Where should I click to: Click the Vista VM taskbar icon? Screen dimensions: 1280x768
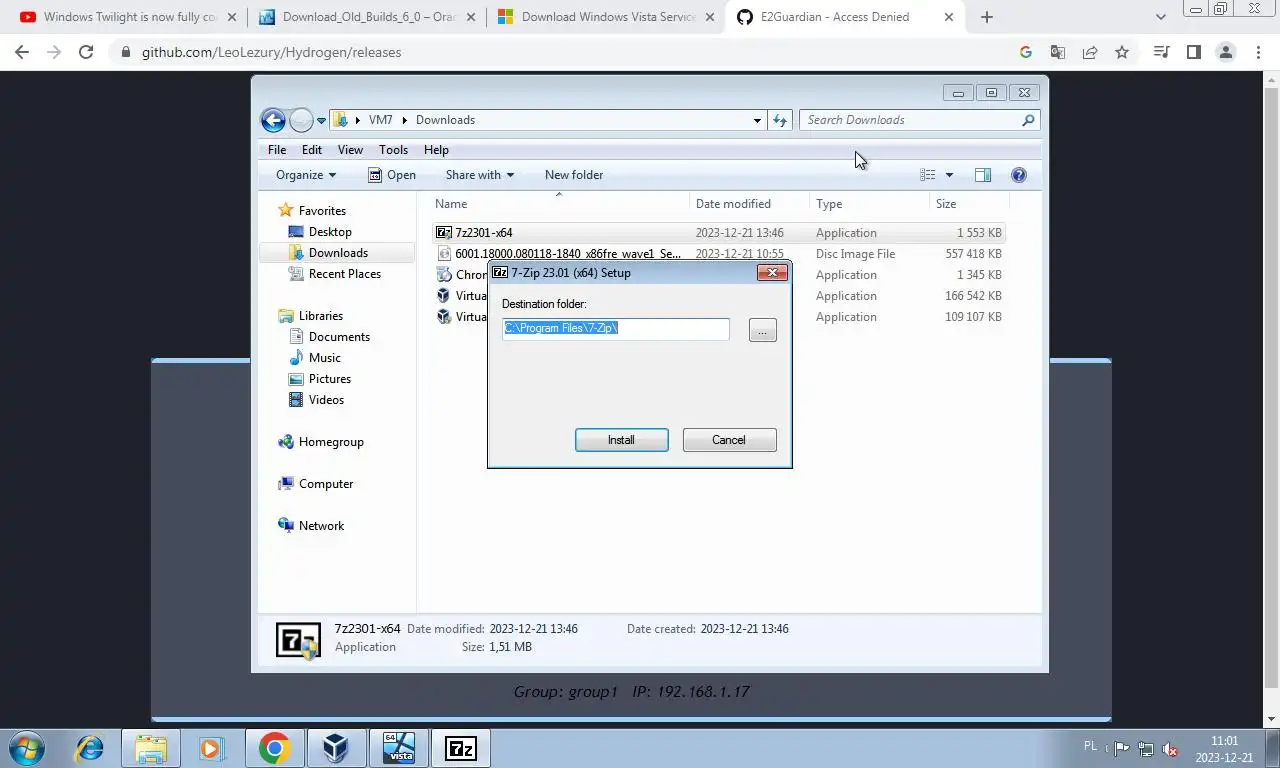pyautogui.click(x=398, y=748)
